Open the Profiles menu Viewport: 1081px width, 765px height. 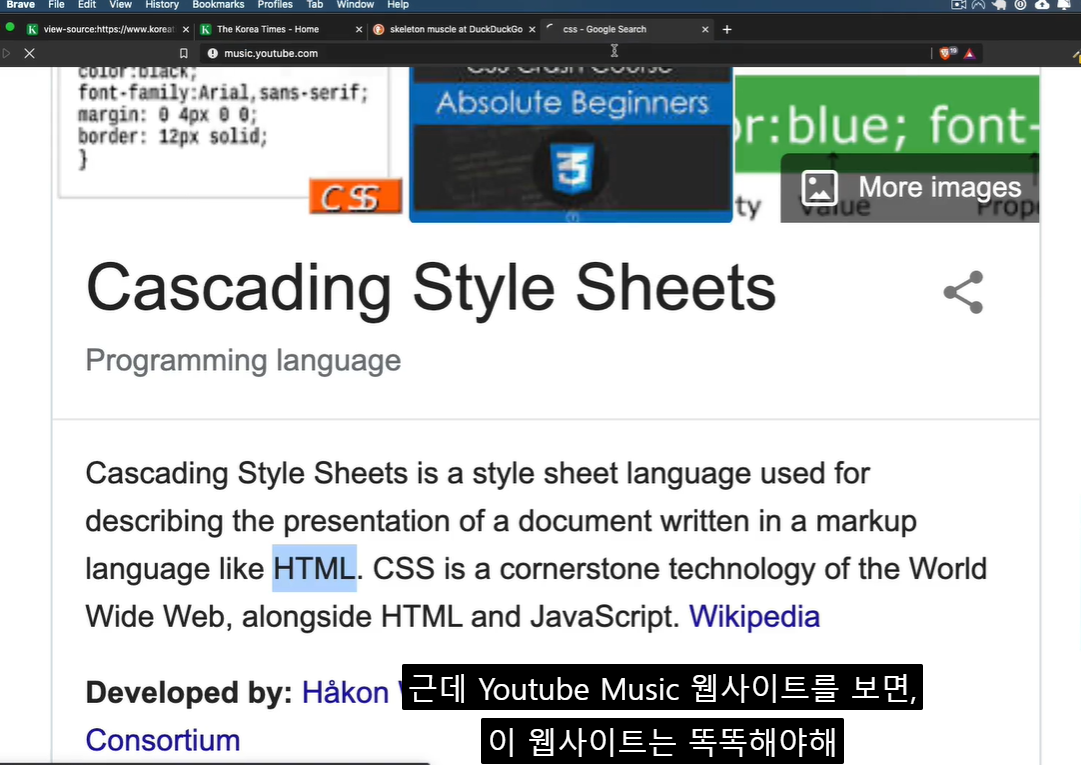tap(275, 5)
